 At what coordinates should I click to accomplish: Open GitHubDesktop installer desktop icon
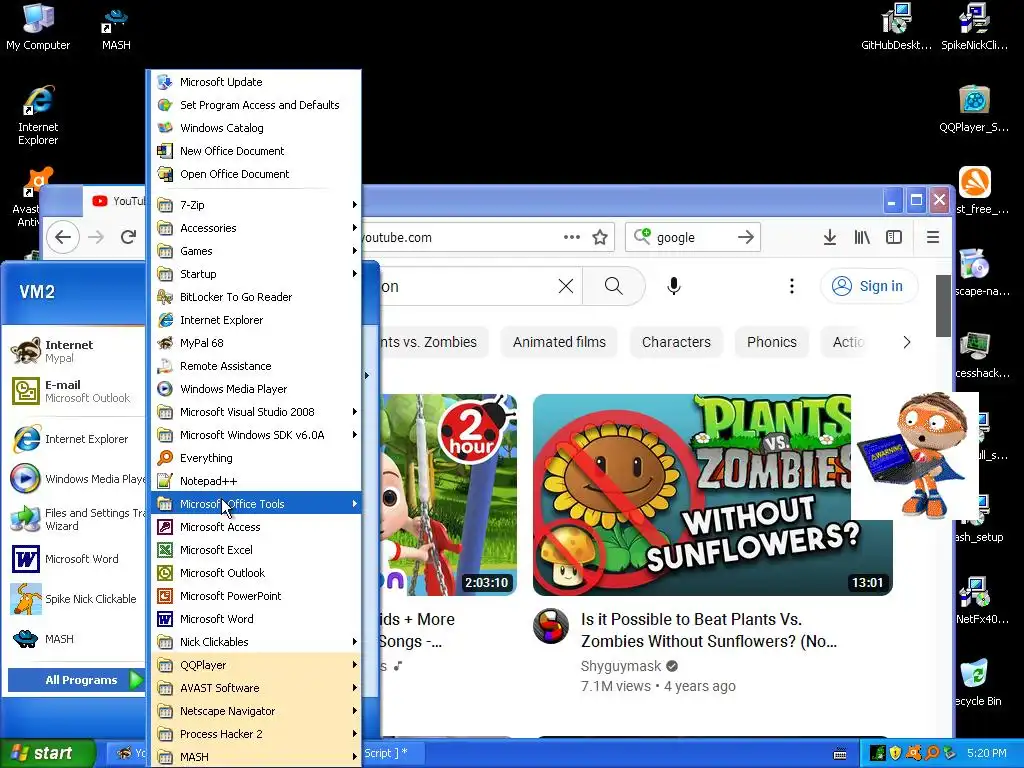[x=896, y=27]
